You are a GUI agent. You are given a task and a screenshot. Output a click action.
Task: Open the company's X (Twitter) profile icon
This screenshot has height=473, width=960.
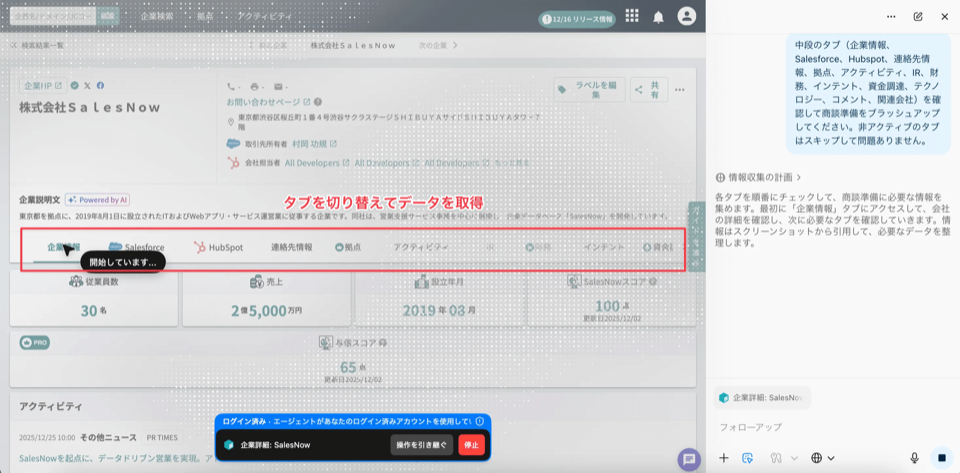point(88,86)
